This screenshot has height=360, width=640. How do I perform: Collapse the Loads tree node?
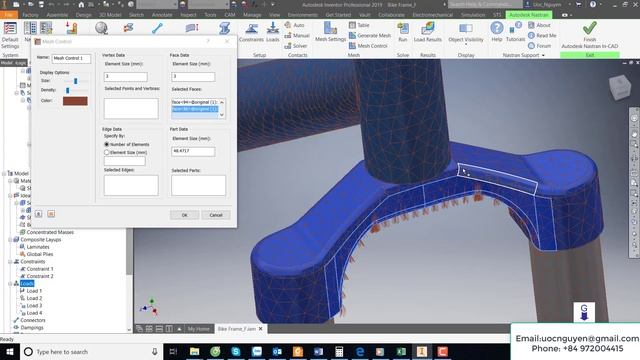(x=10, y=284)
